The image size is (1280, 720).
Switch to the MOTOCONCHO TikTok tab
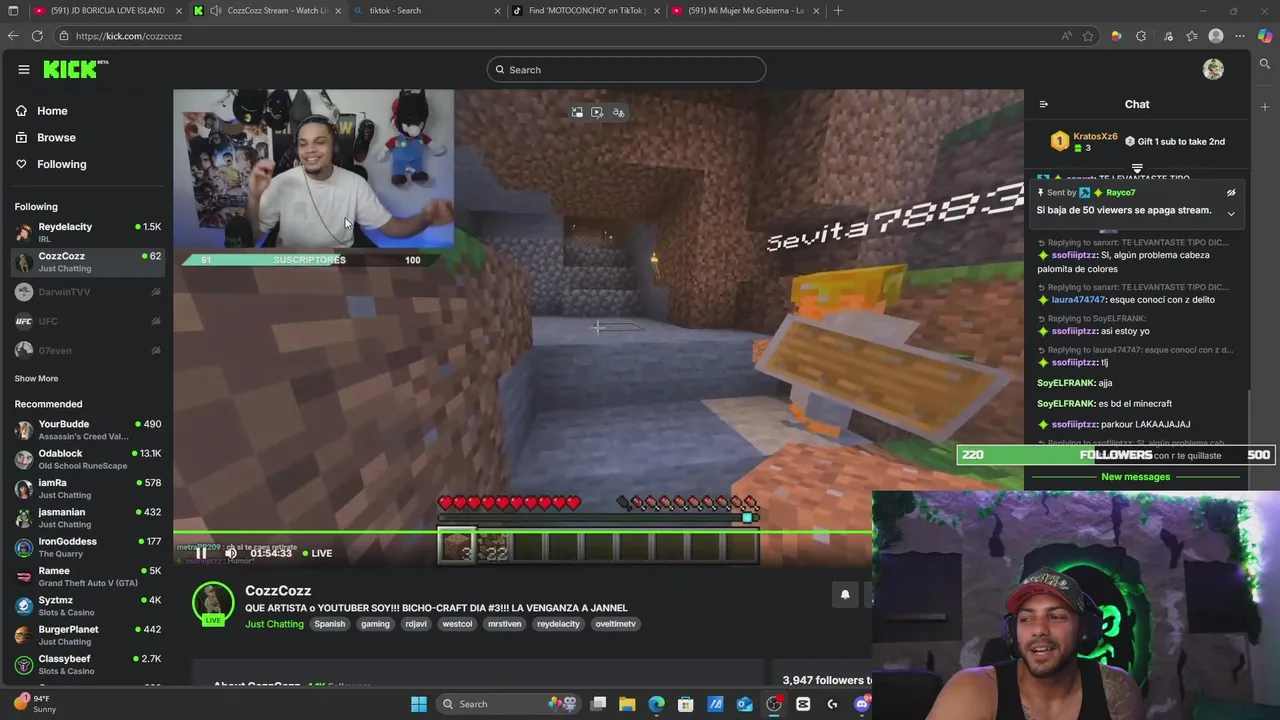pyautogui.click(x=584, y=10)
